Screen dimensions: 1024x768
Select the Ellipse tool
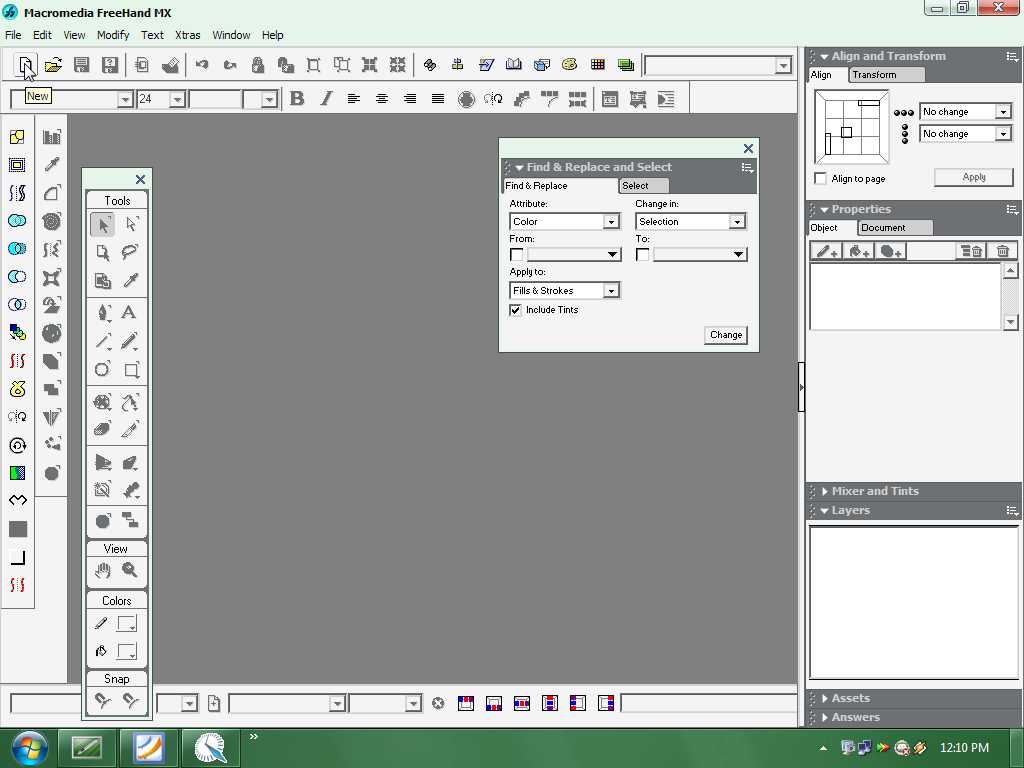pos(103,369)
